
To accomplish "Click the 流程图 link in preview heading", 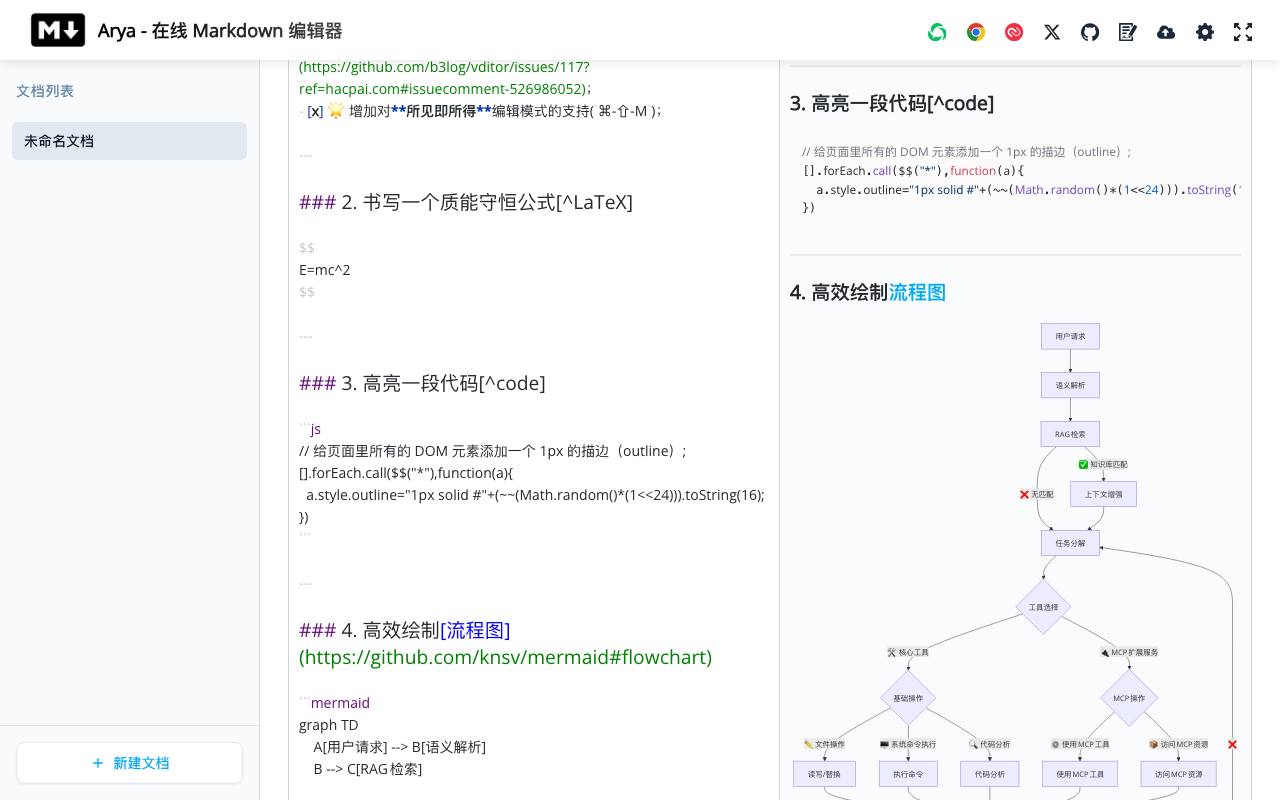I will click(917, 292).
